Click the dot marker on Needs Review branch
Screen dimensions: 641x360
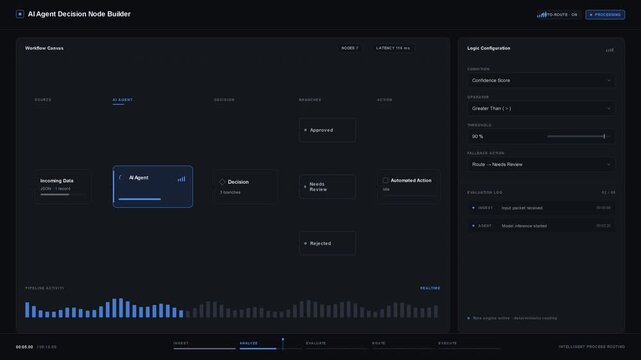click(305, 187)
